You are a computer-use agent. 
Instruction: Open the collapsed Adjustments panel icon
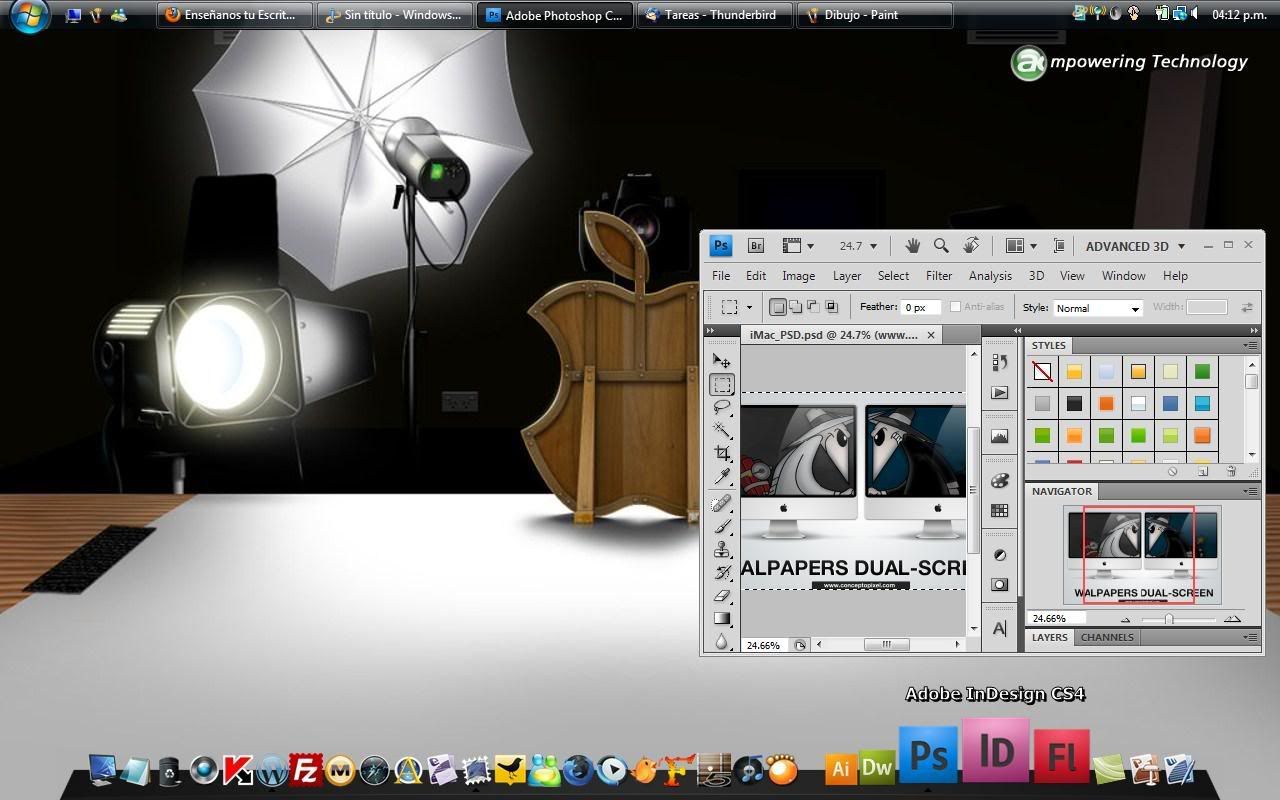[x=999, y=555]
